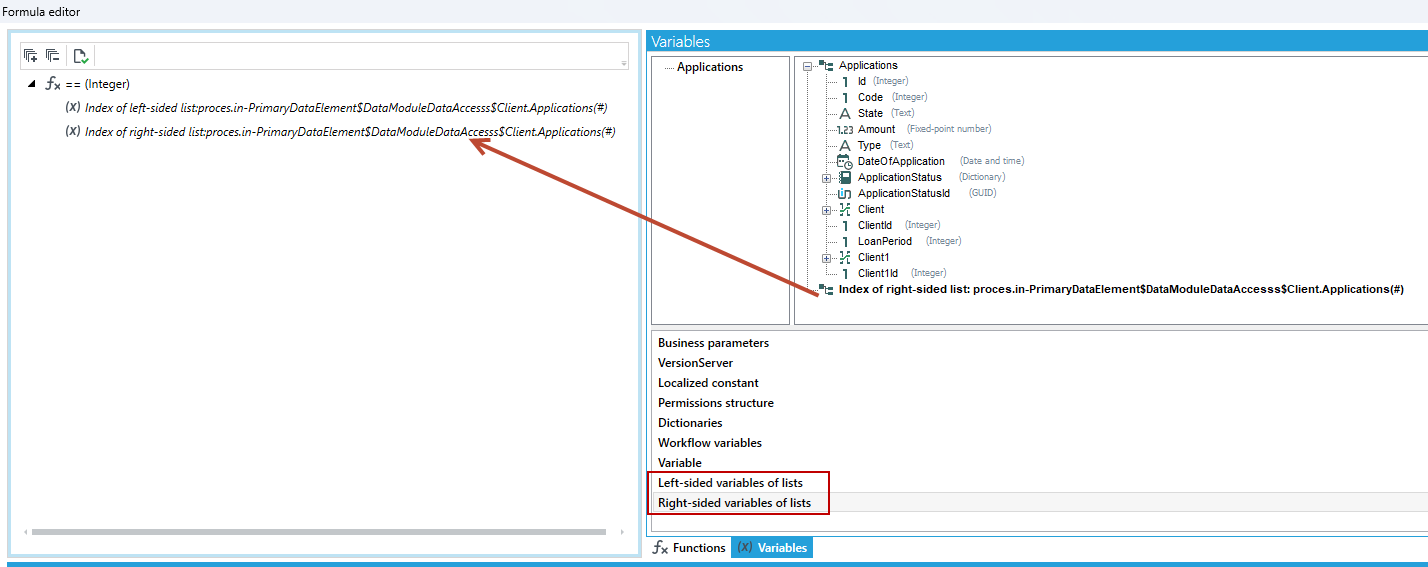1428x567 pixels.
Task: Click the integer icon beside ClientId
Action: [x=845, y=225]
